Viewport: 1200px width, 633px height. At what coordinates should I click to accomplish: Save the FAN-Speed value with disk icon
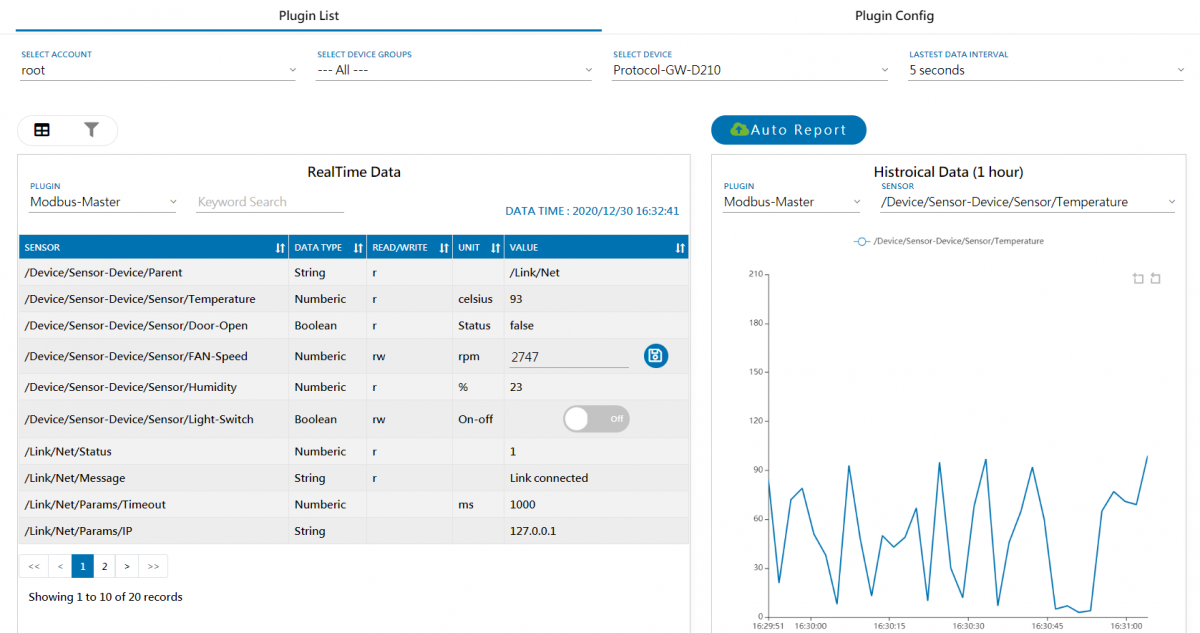point(655,356)
